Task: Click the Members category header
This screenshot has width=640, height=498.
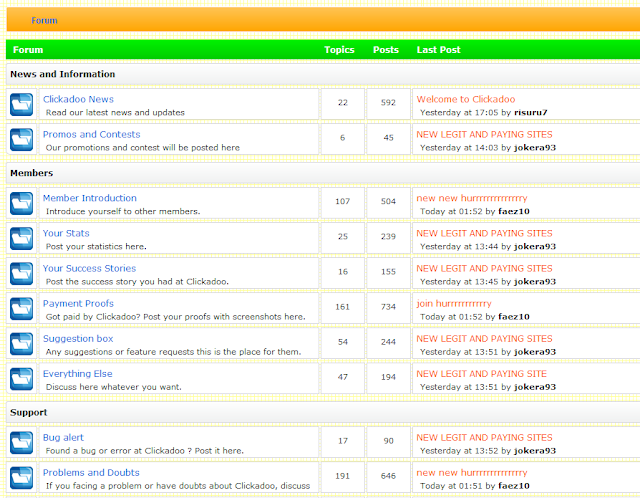Action: tap(32, 173)
